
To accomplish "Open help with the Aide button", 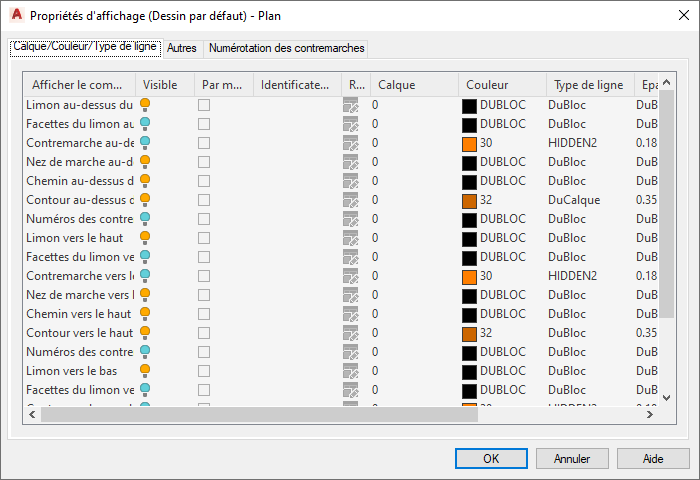I will coord(653,458).
